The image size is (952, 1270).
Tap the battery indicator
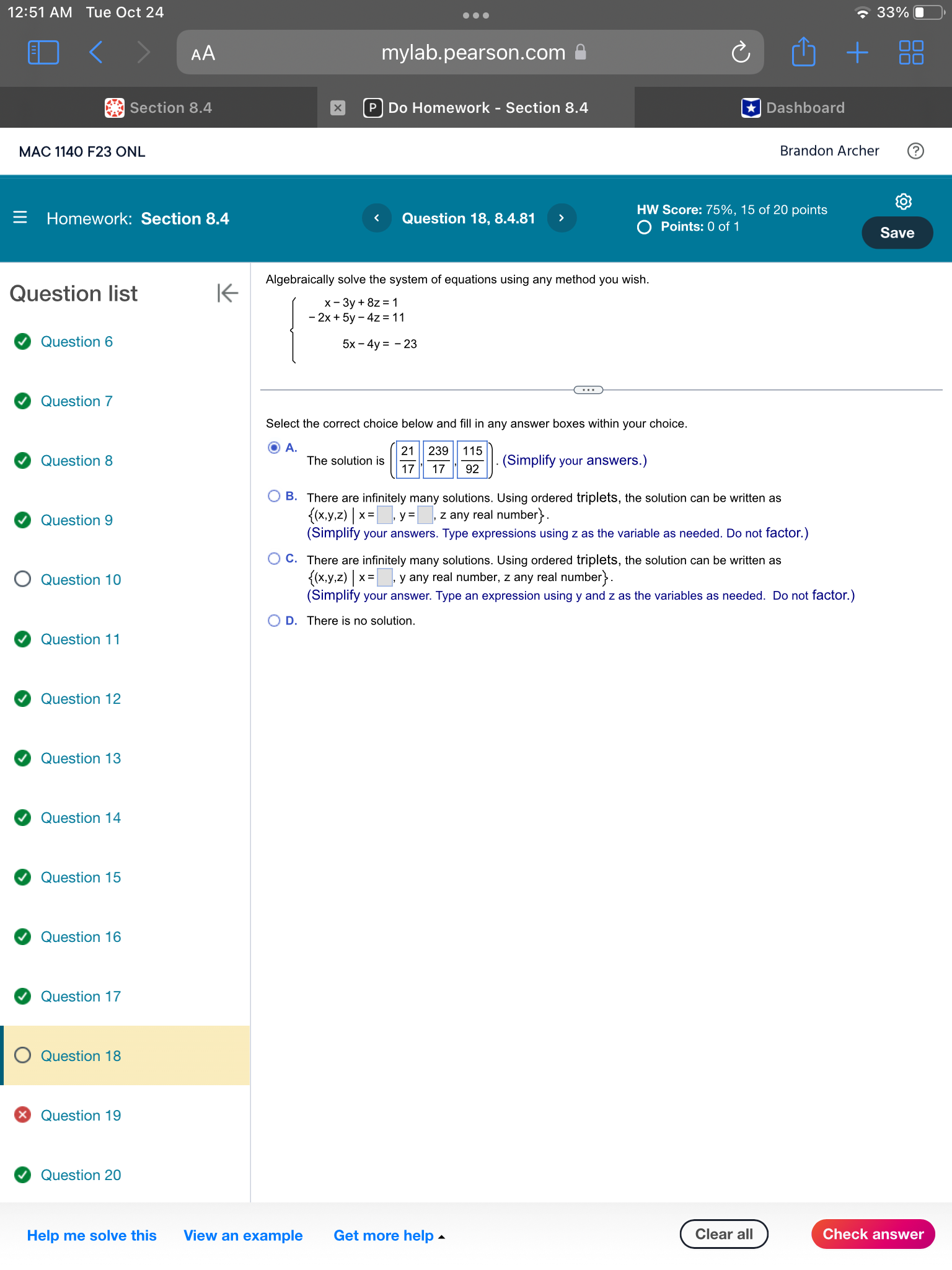(x=928, y=12)
